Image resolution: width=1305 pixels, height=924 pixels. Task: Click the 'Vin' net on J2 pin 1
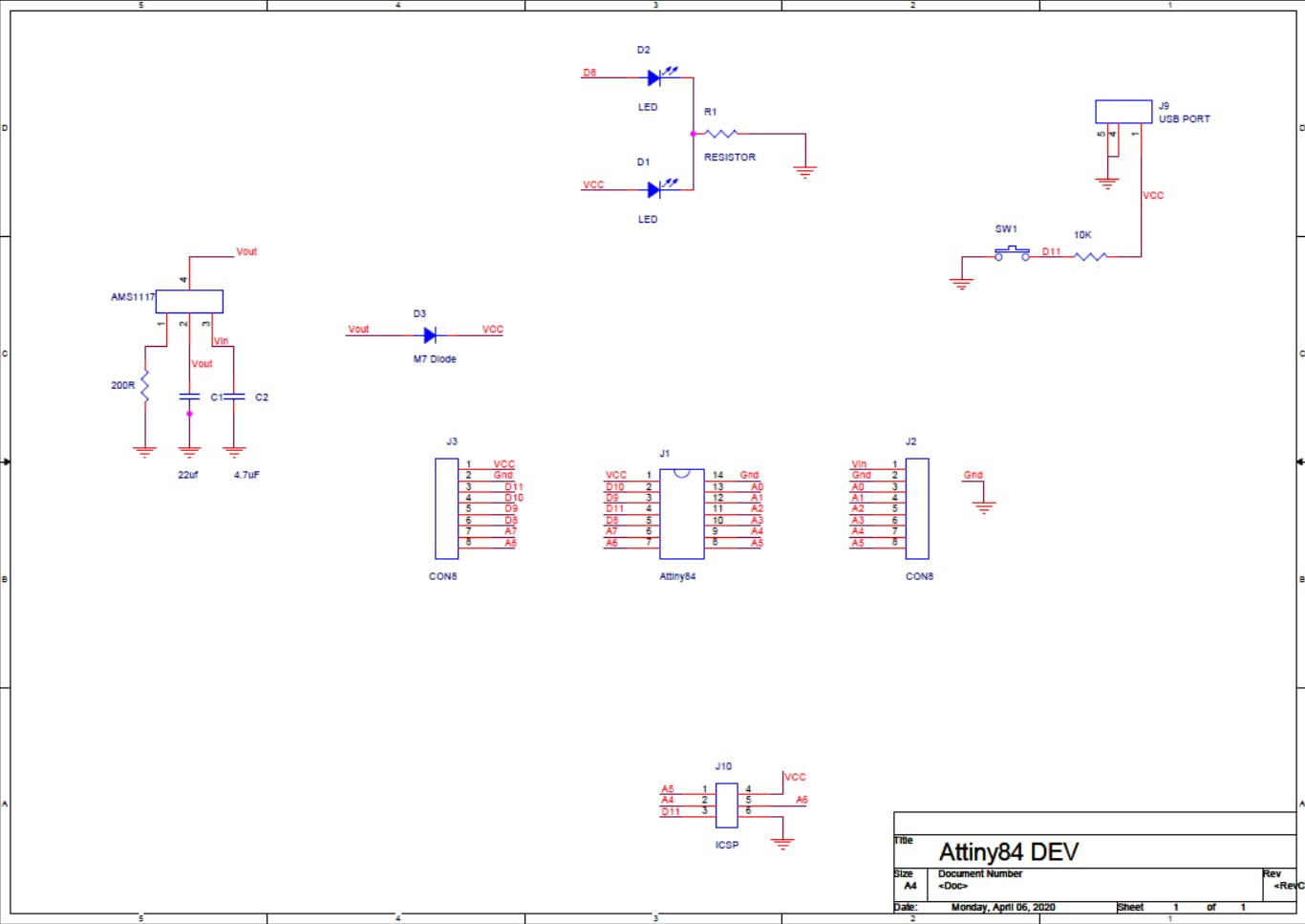tap(859, 464)
